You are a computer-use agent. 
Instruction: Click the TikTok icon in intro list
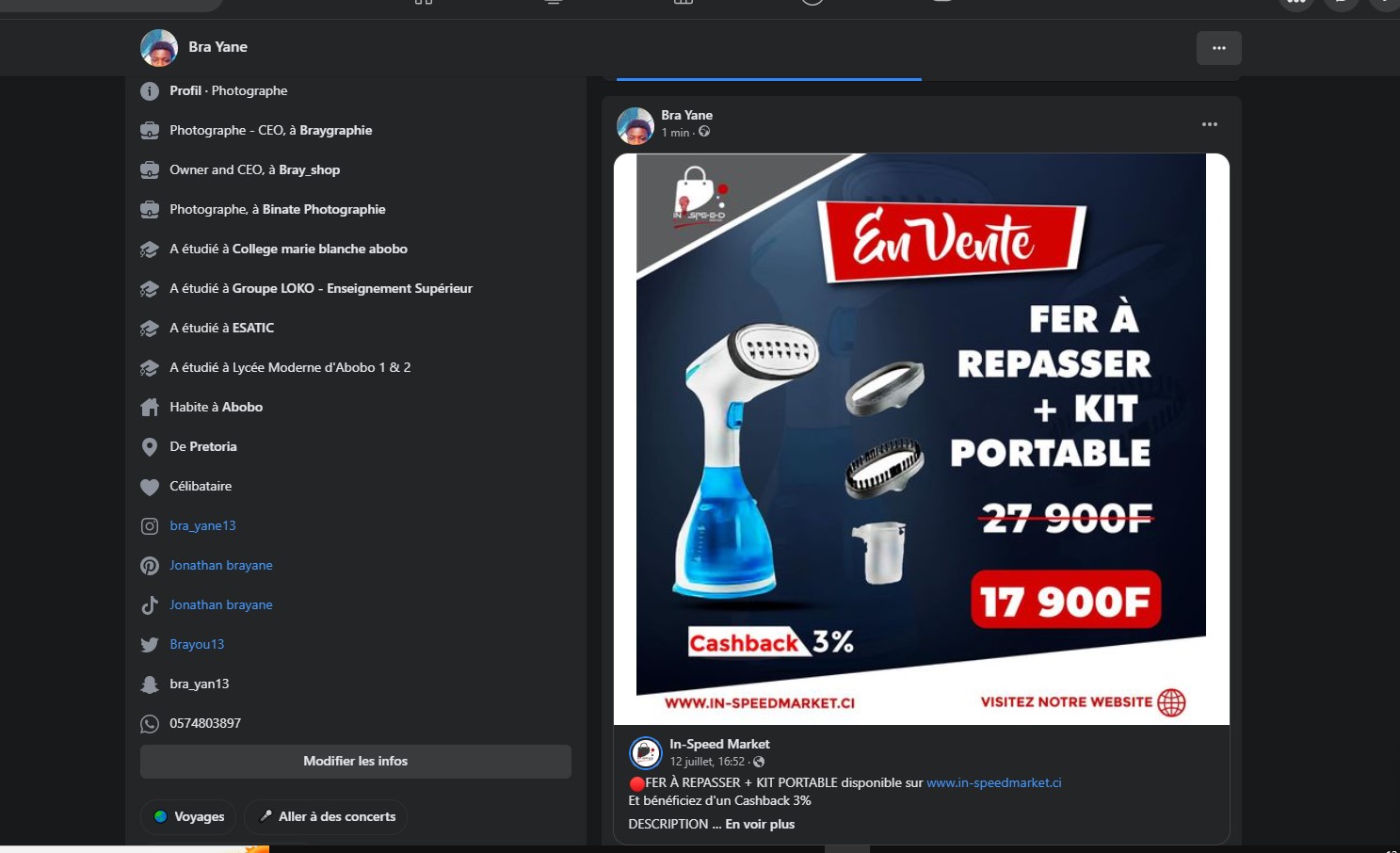pyautogui.click(x=150, y=605)
